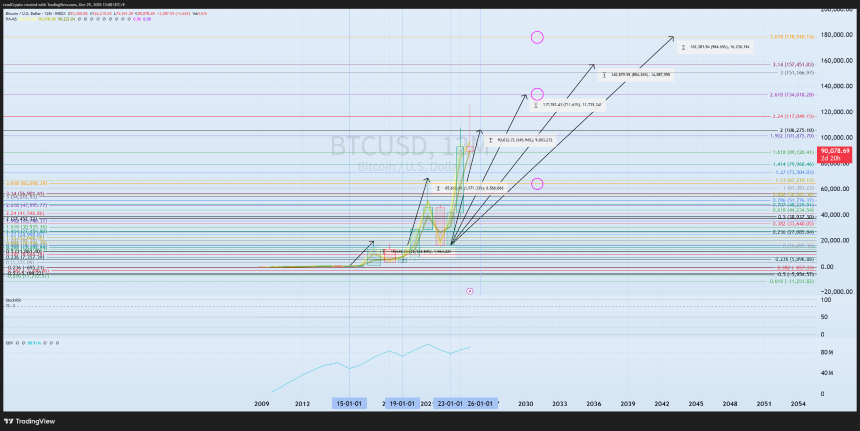Click 2039 on the time axis
This screenshot has width=860, height=431.
pyautogui.click(x=627, y=404)
